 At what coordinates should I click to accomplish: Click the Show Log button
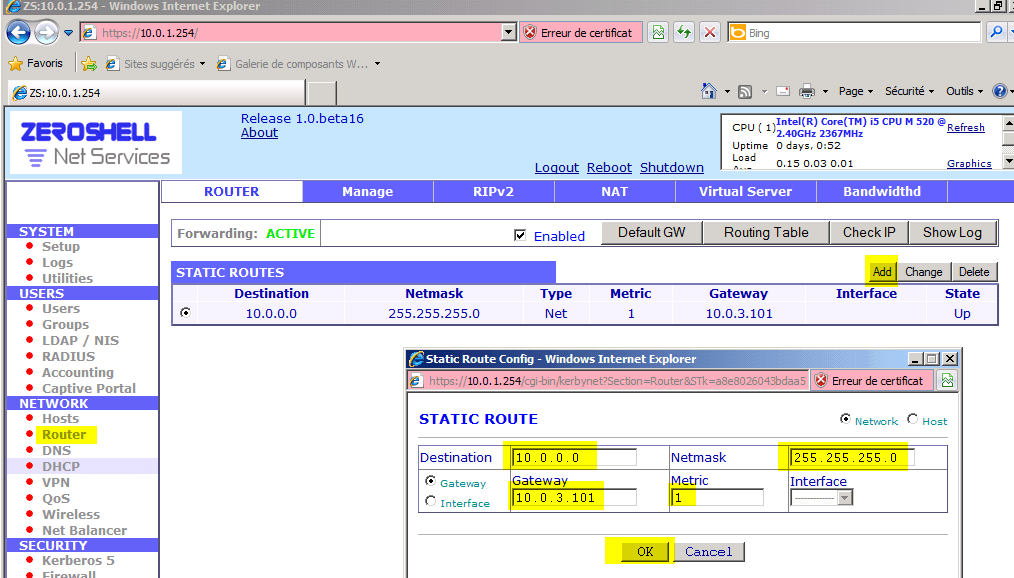[953, 233]
